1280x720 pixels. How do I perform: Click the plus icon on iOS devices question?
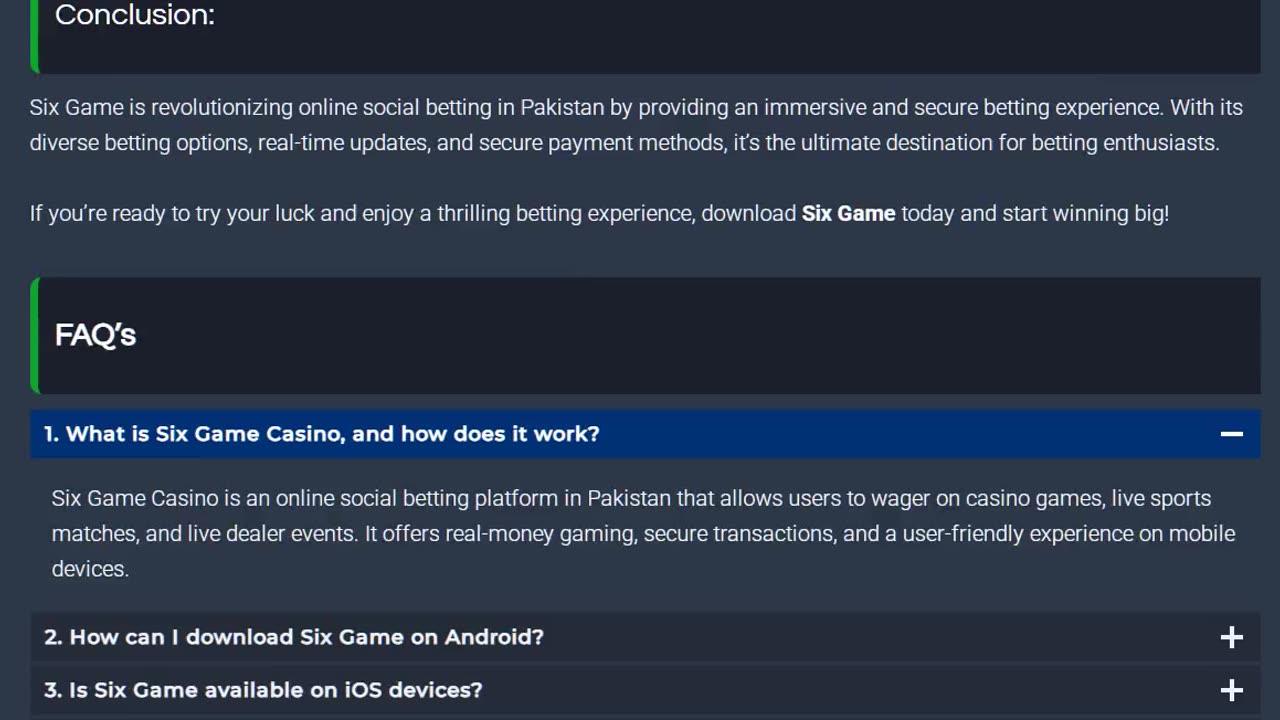(1231, 690)
